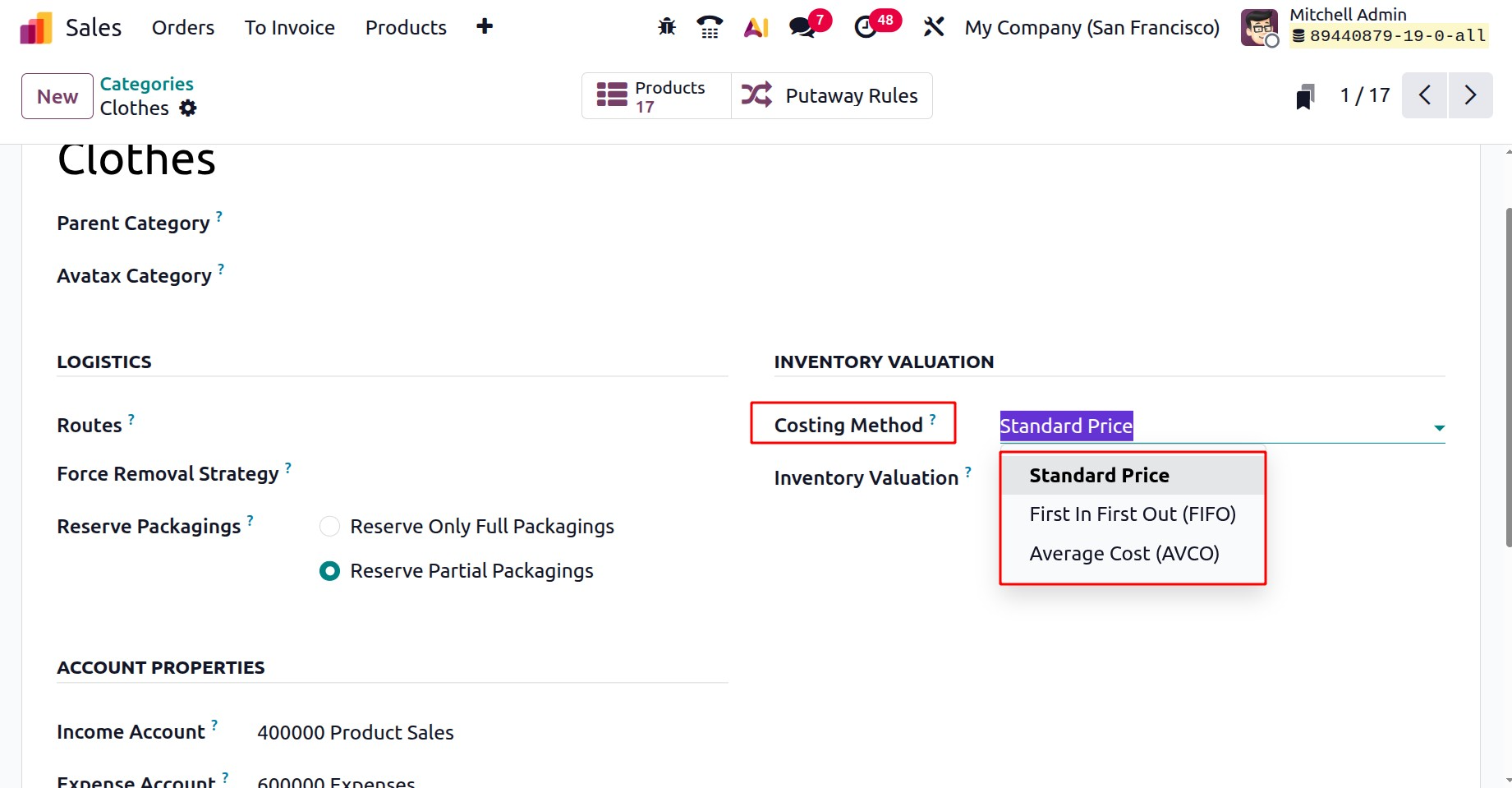Go to the next record arrow
Viewport: 1512px width, 788px height.
[1470, 95]
